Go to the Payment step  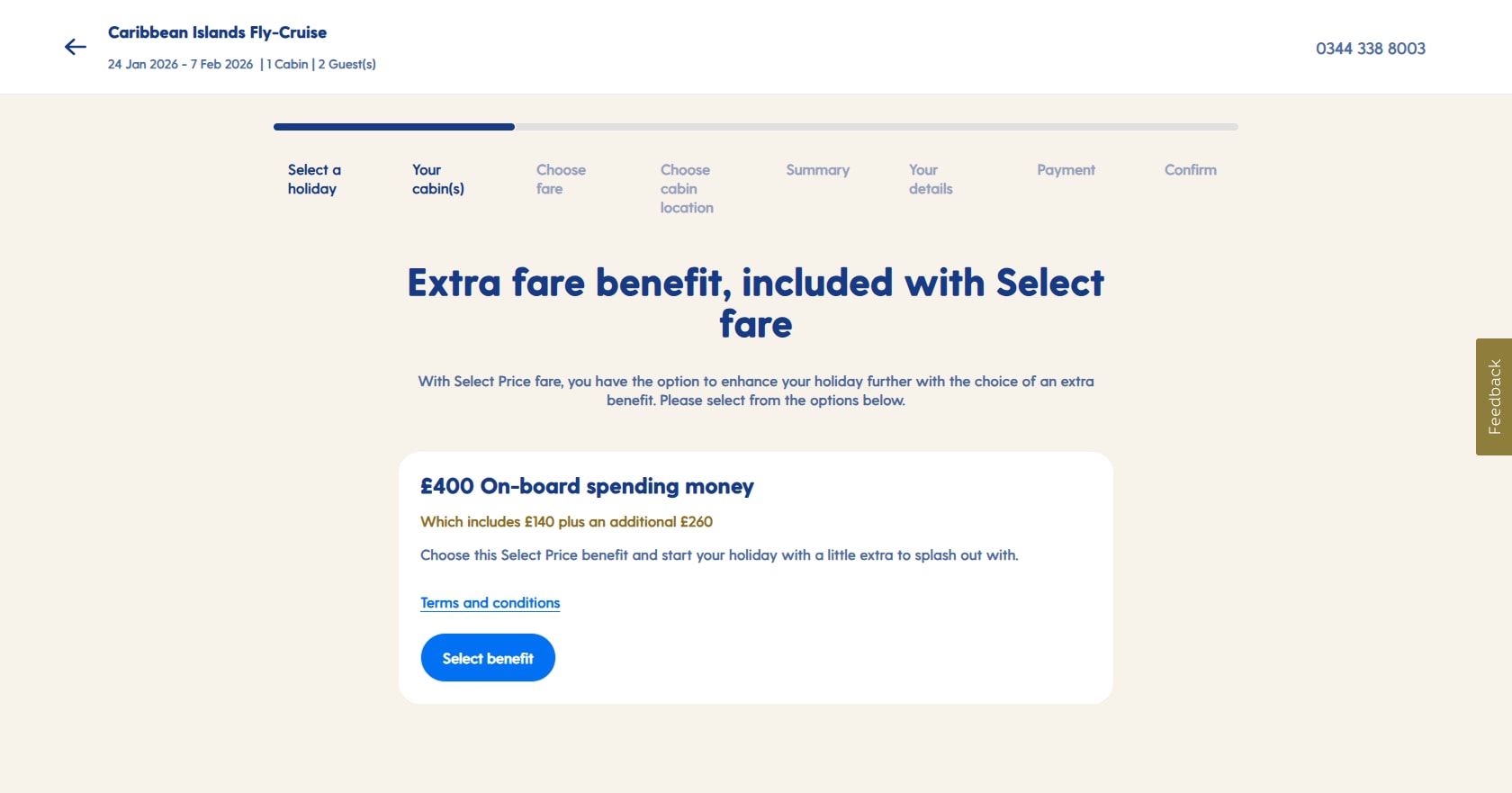[1066, 170]
